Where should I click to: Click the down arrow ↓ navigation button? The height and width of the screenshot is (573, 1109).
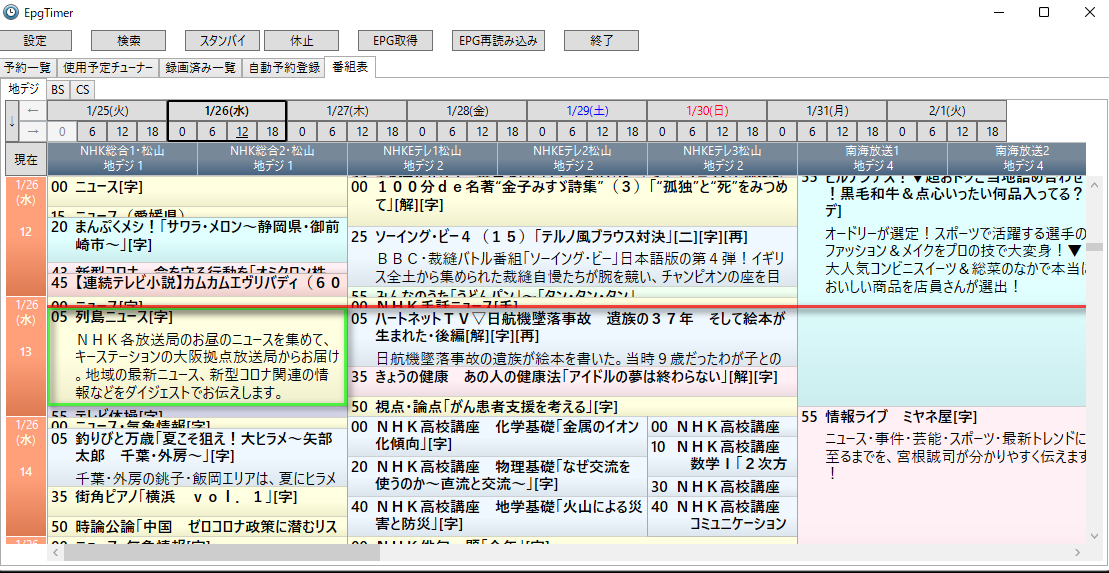pyautogui.click(x=12, y=120)
